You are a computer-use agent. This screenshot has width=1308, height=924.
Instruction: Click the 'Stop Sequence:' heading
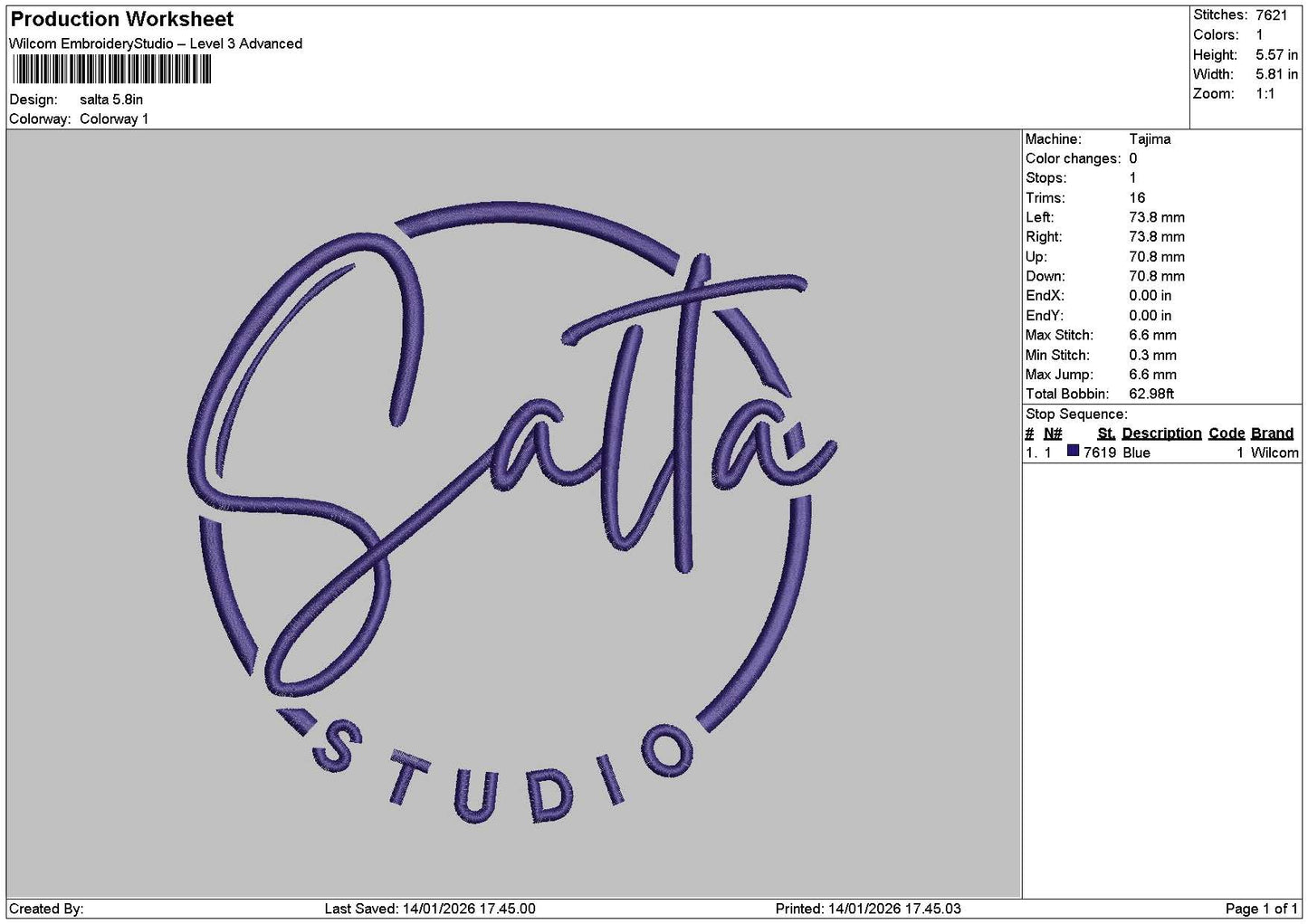pos(1076,414)
